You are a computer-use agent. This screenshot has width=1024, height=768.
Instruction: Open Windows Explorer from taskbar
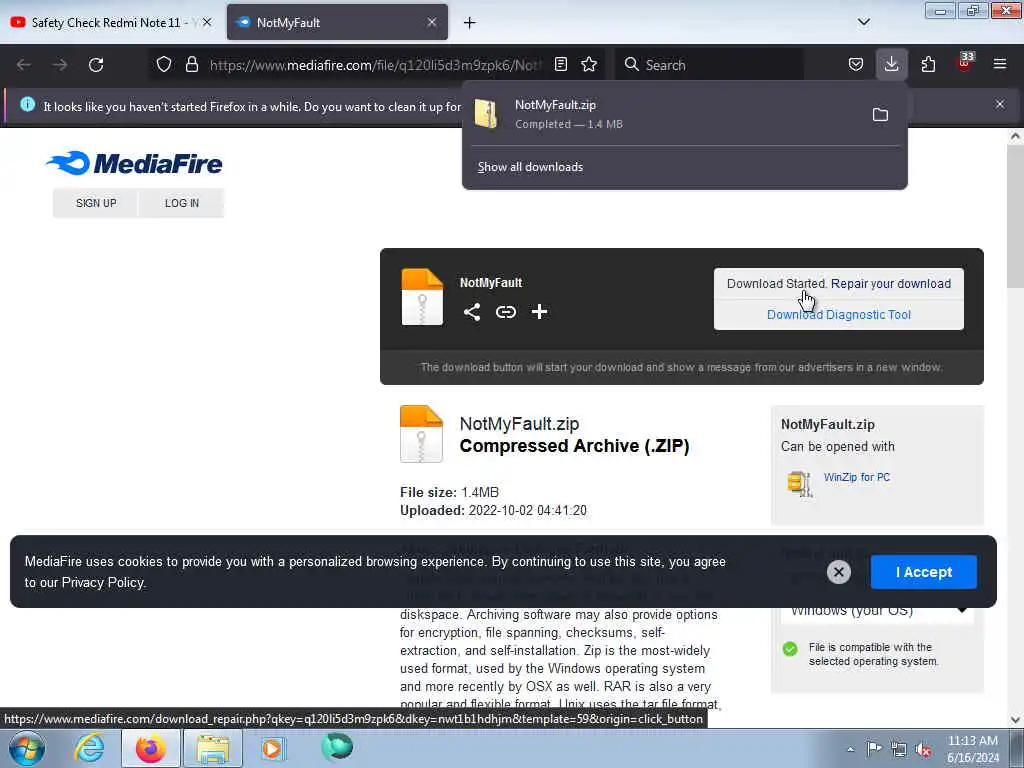click(x=213, y=748)
